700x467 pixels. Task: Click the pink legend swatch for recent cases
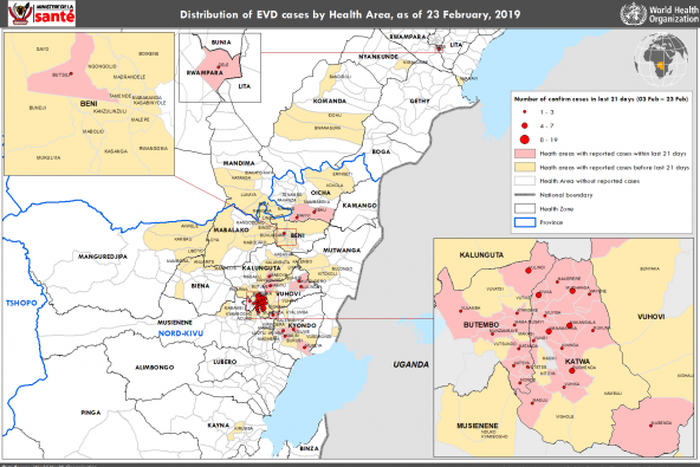524,154
